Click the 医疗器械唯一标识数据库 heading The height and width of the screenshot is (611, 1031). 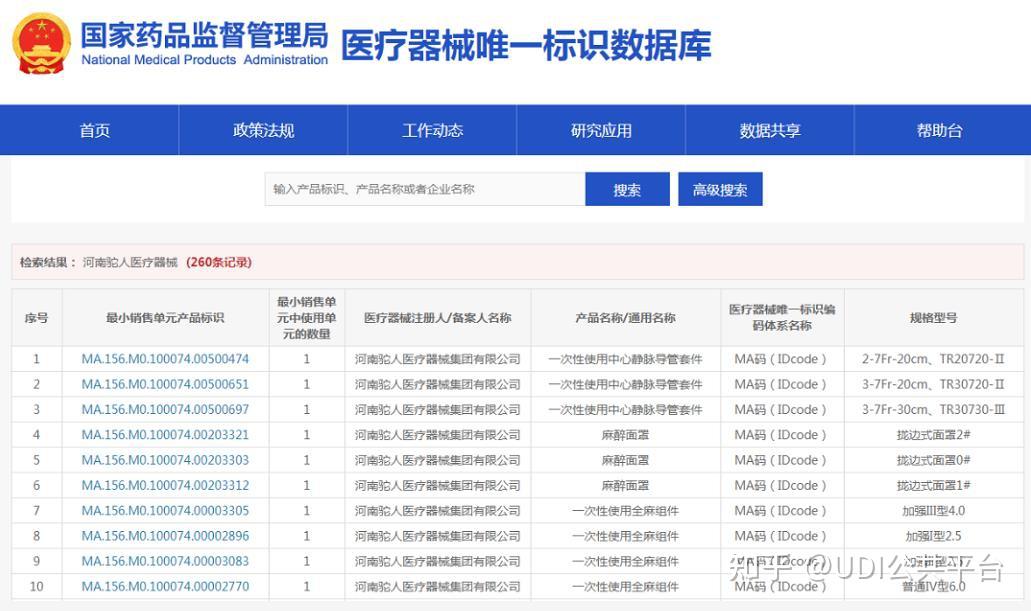coord(526,45)
